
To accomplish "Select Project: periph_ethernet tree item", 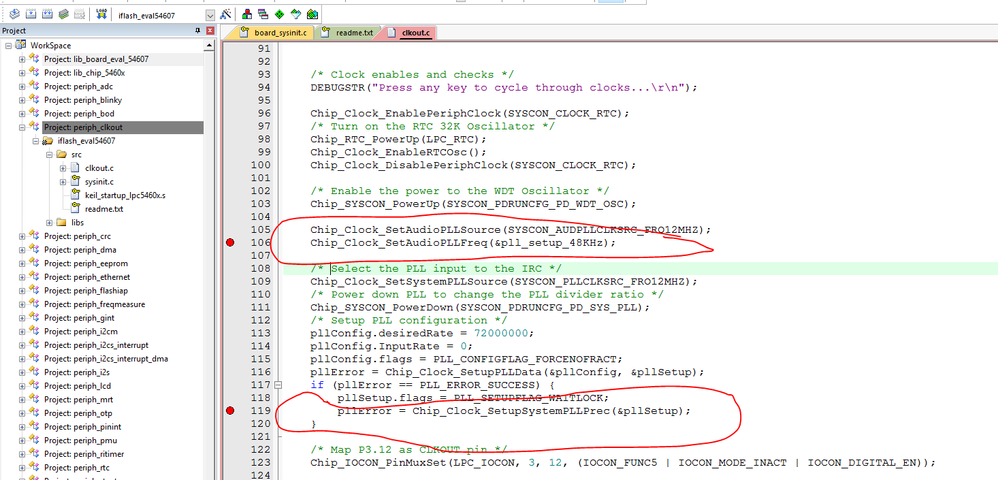I will pyautogui.click(x=87, y=277).
